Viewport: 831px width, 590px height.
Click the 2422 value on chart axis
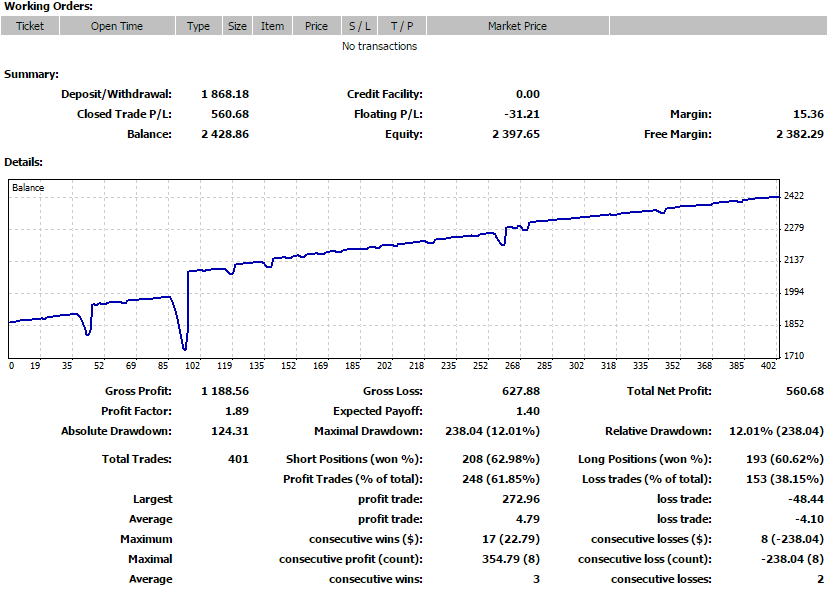tap(794, 196)
